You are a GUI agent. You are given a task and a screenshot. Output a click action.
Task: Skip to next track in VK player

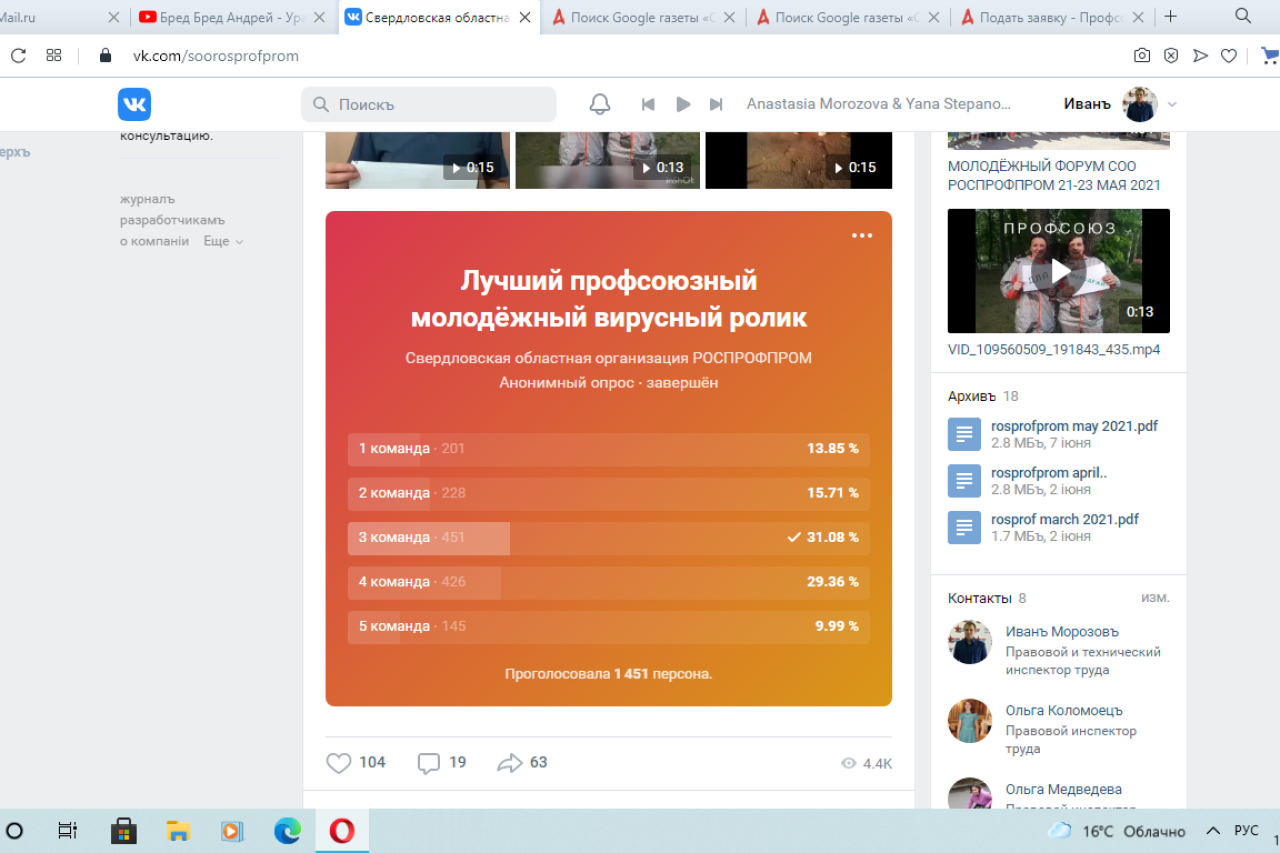(x=716, y=104)
